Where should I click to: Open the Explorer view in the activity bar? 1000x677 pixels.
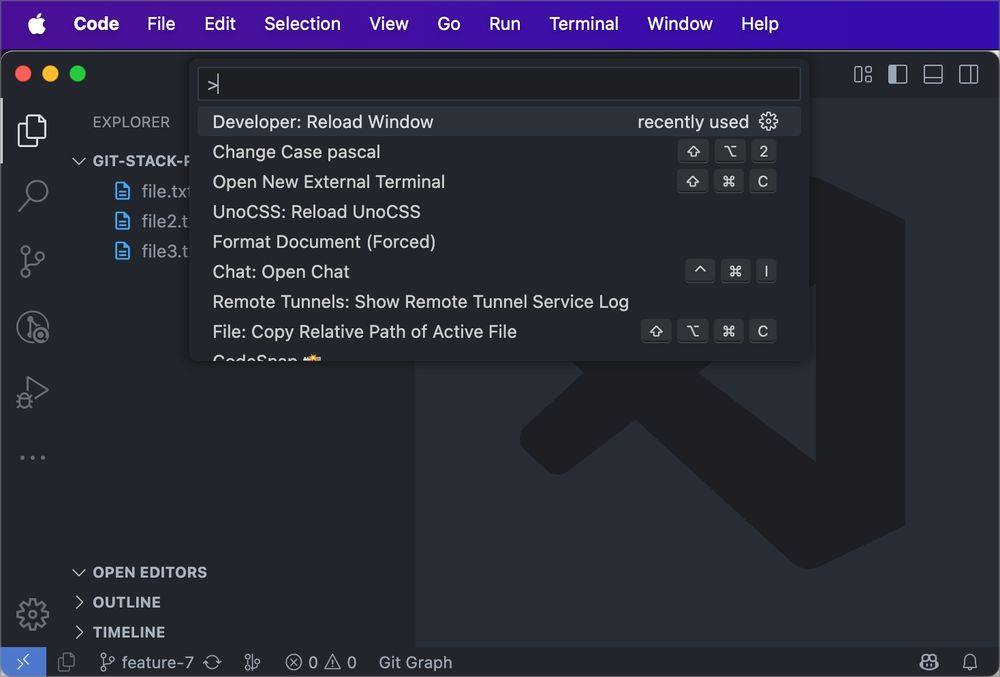[x=32, y=131]
